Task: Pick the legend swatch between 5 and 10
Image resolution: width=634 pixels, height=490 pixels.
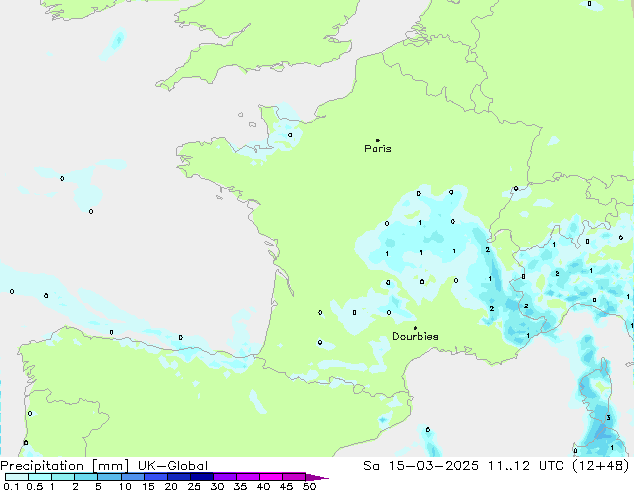Action: (109, 477)
